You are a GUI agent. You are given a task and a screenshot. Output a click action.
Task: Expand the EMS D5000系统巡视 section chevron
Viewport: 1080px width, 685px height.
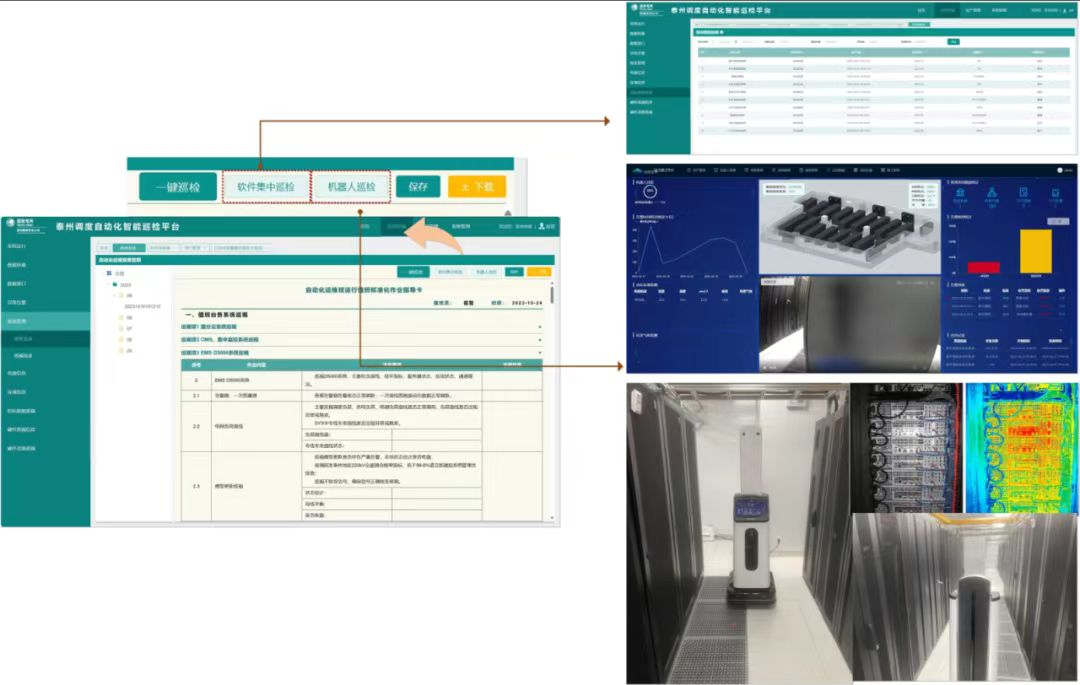(540, 352)
